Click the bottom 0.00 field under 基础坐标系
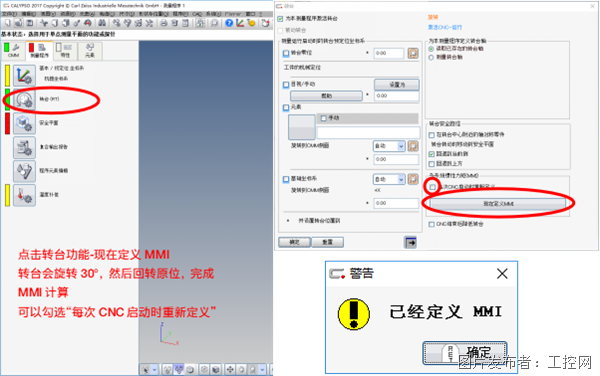The width and height of the screenshot is (600, 376). tap(396, 203)
